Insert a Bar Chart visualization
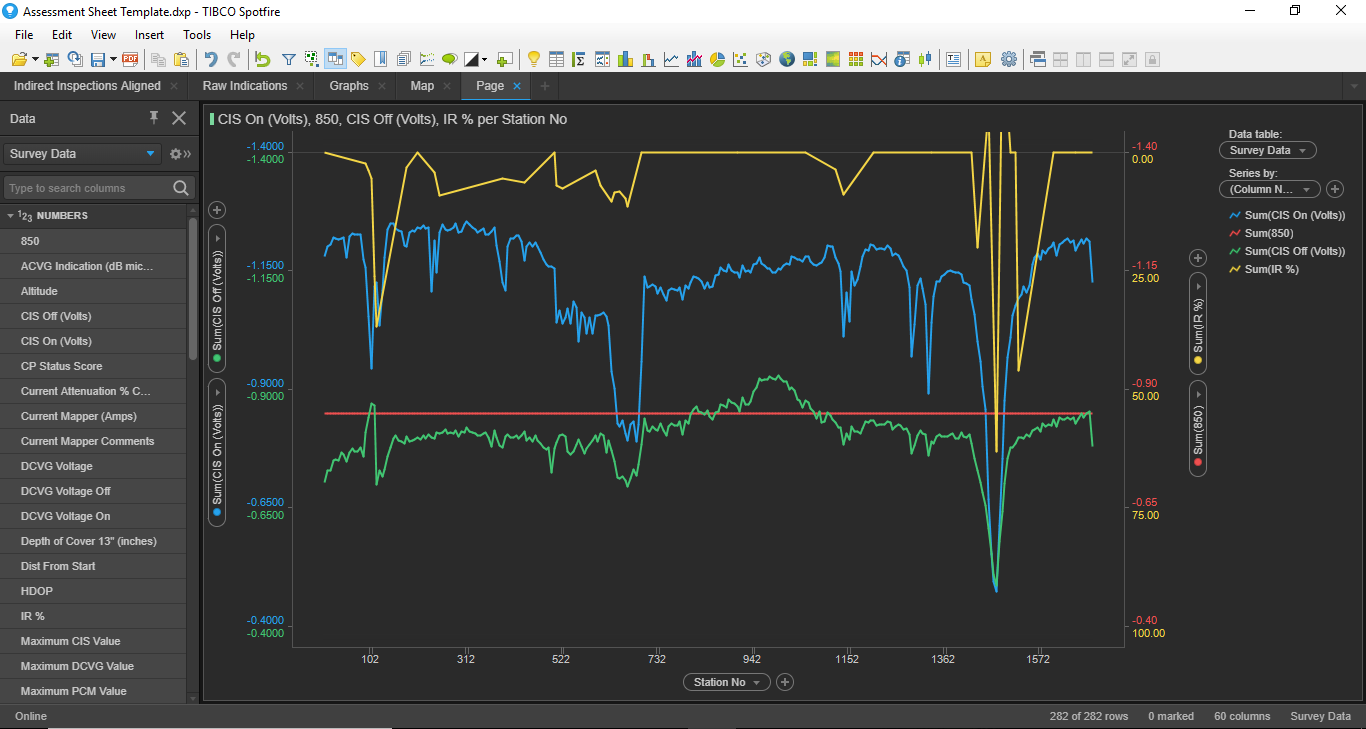Image resolution: width=1366 pixels, height=729 pixels. tap(626, 59)
